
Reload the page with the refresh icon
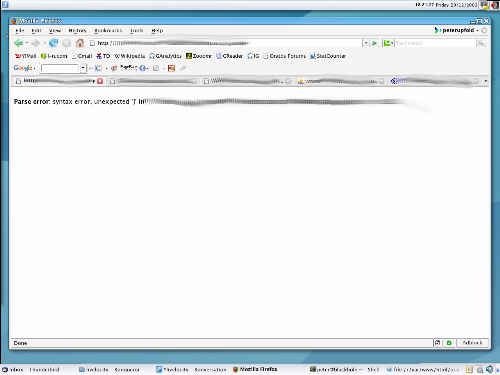click(x=53, y=43)
